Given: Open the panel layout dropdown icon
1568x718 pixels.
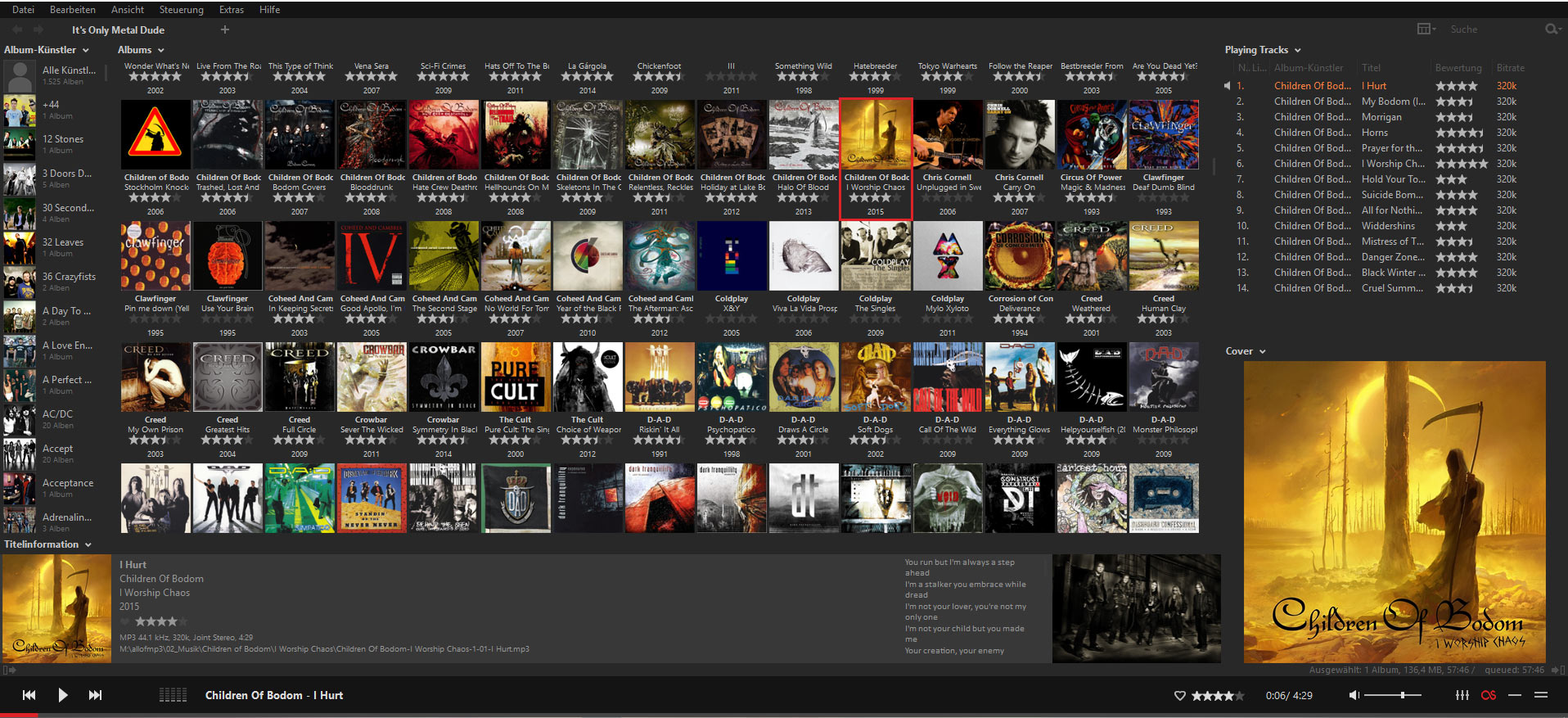Looking at the screenshot, I should coord(1426,29).
